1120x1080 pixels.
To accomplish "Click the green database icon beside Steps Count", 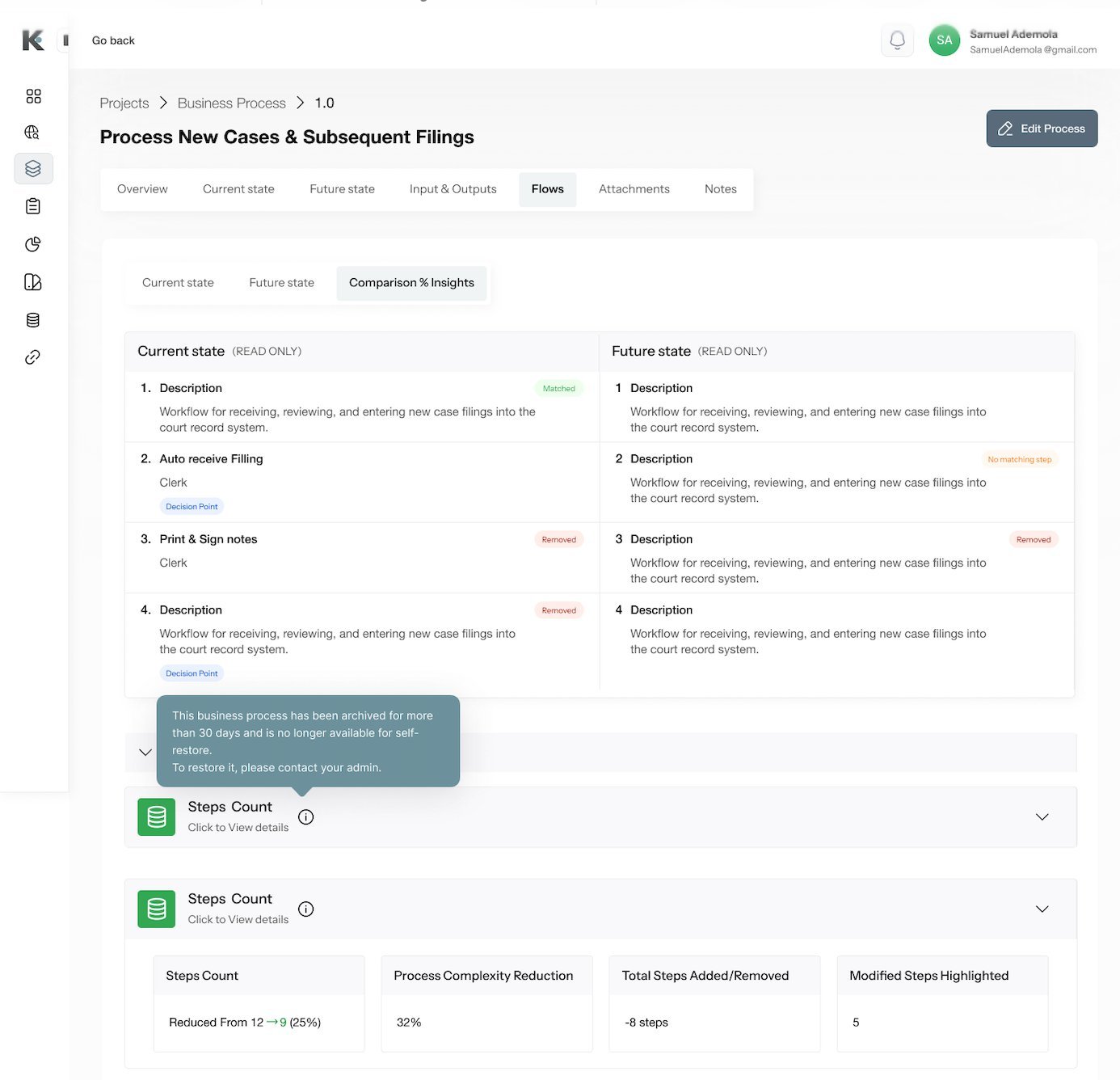I will point(156,817).
